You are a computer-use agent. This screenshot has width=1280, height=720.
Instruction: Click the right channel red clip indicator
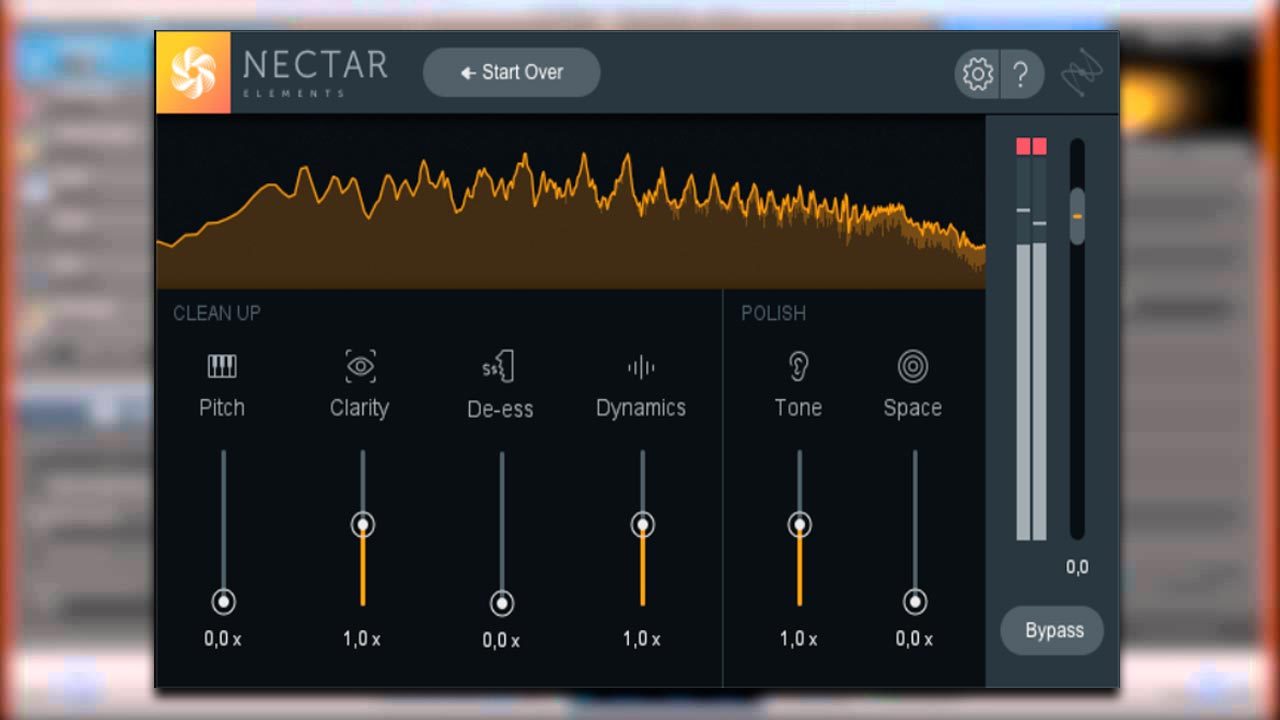tap(1040, 147)
